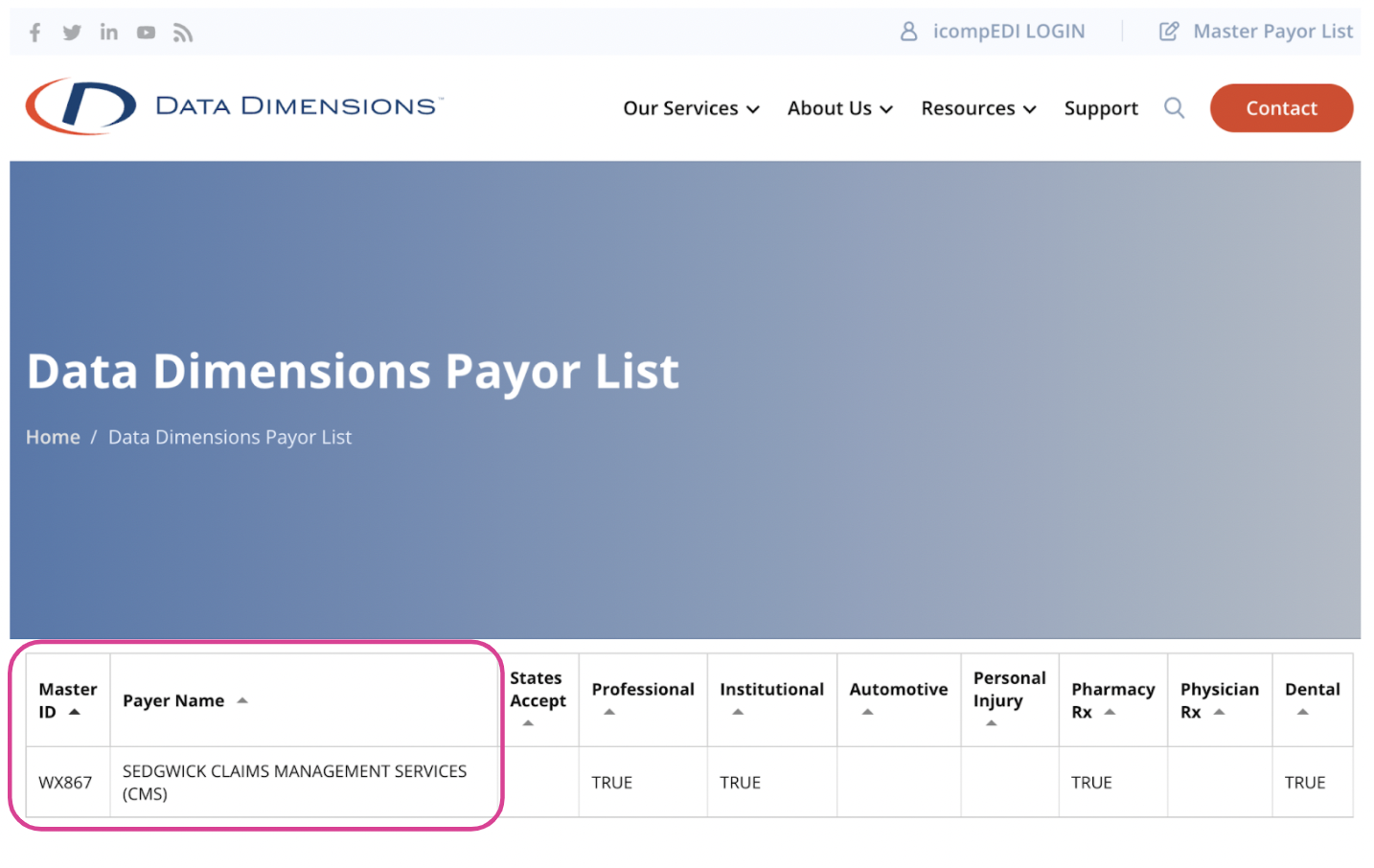Click the Data Dimensions logo
The height and width of the screenshot is (868, 1374).
(234, 106)
